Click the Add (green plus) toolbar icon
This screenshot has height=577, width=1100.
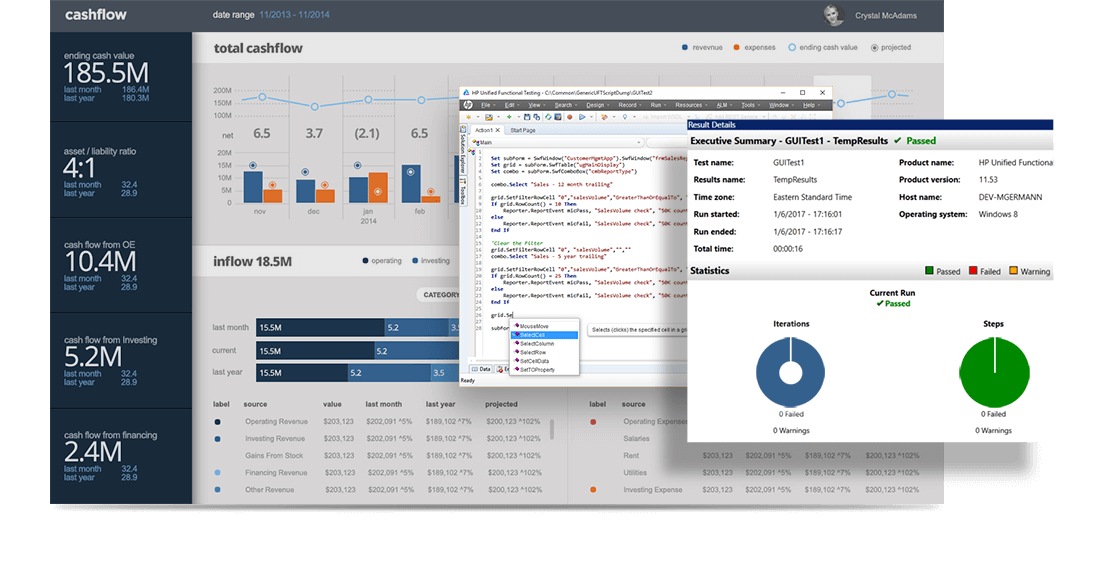coord(509,117)
